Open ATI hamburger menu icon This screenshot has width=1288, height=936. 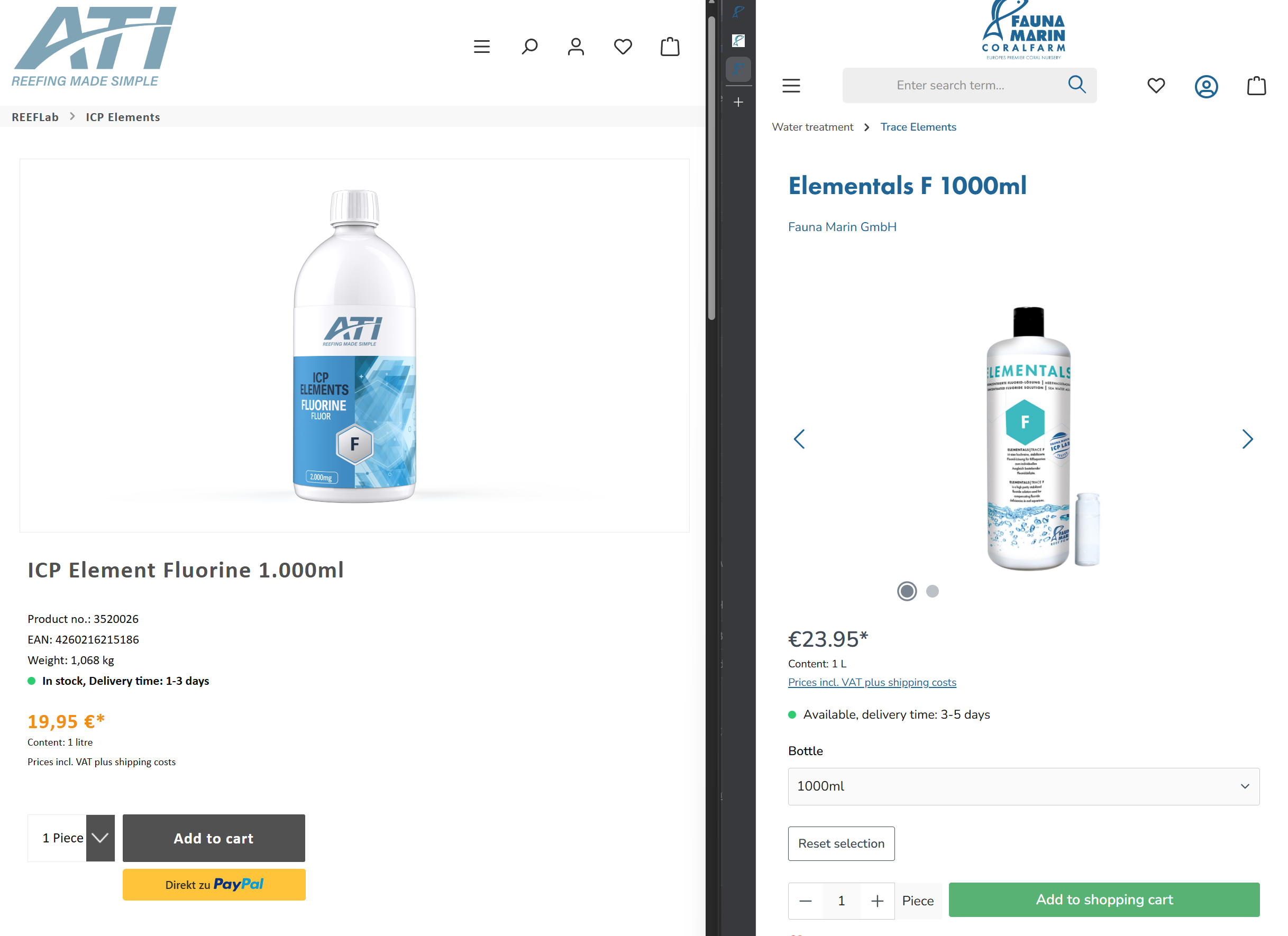(x=481, y=47)
